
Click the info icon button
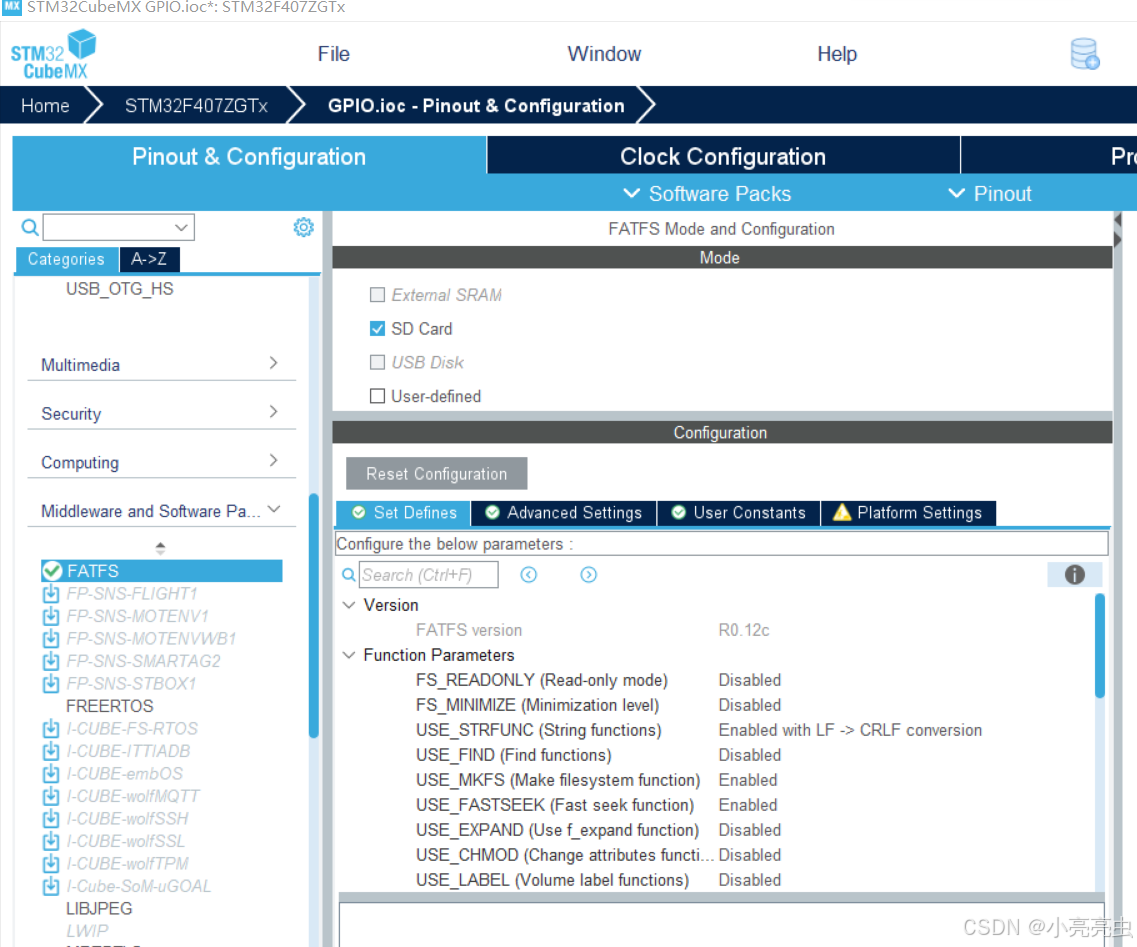(1075, 574)
